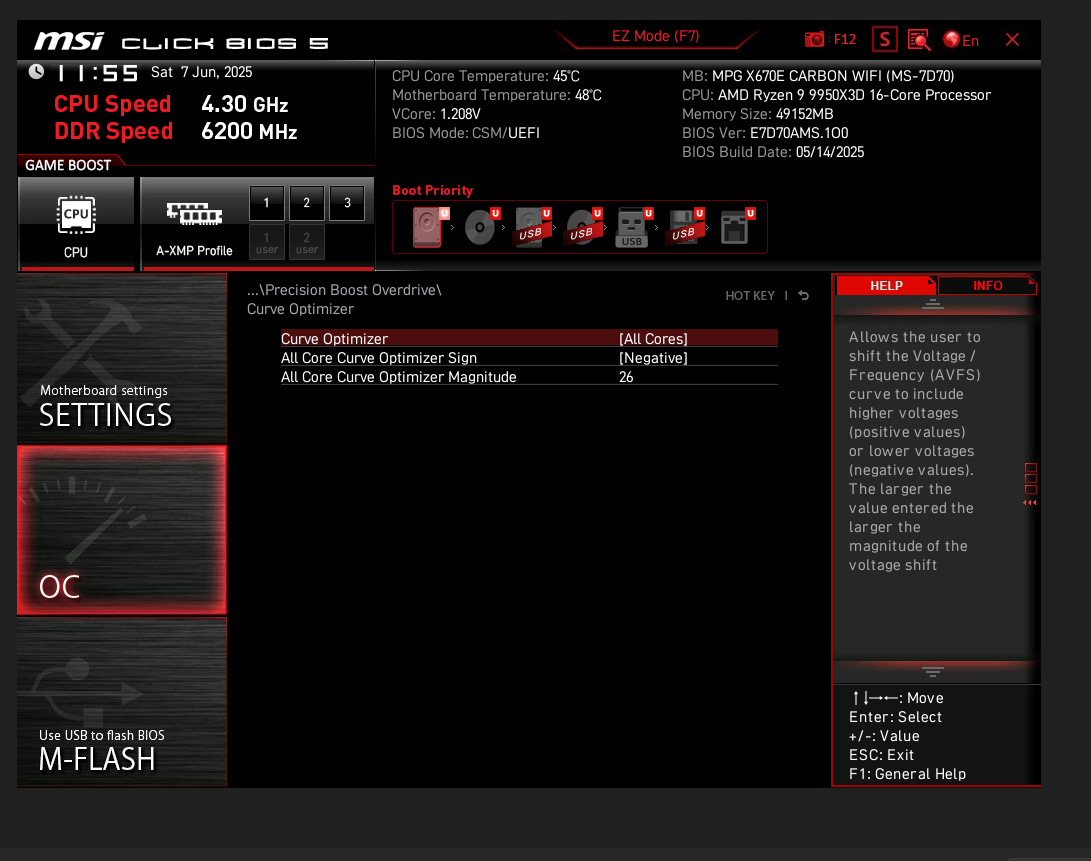This screenshot has width=1091, height=861.
Task: Change All Core Curve Optimizer Sign [Negative]
Action: (529, 358)
